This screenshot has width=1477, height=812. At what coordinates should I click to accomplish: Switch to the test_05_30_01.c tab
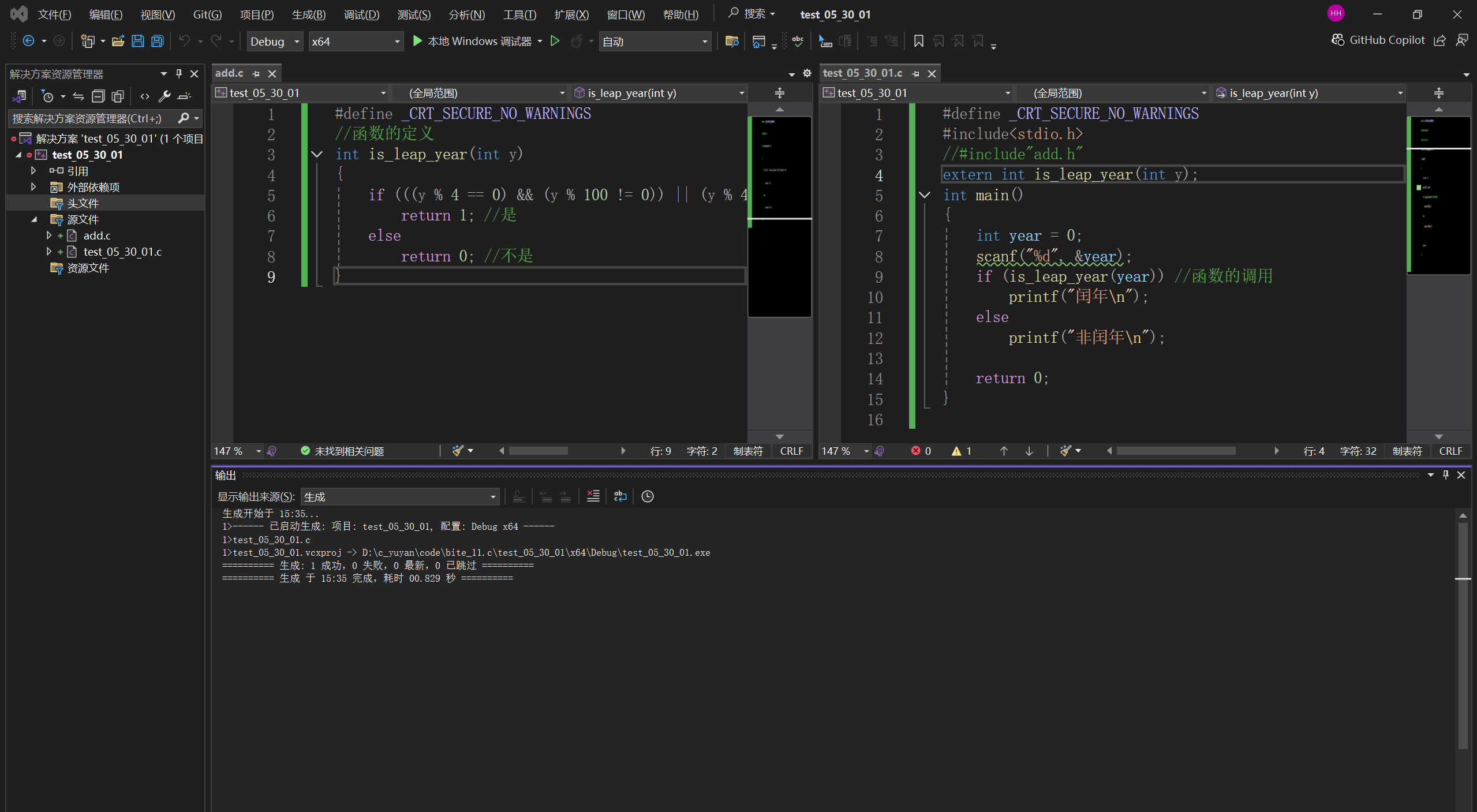862,73
